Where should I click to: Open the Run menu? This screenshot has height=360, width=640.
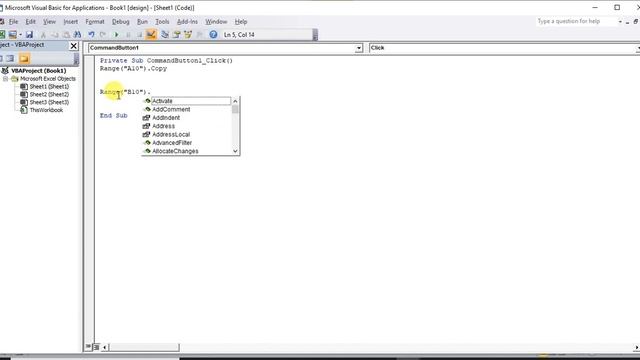pos(142,22)
